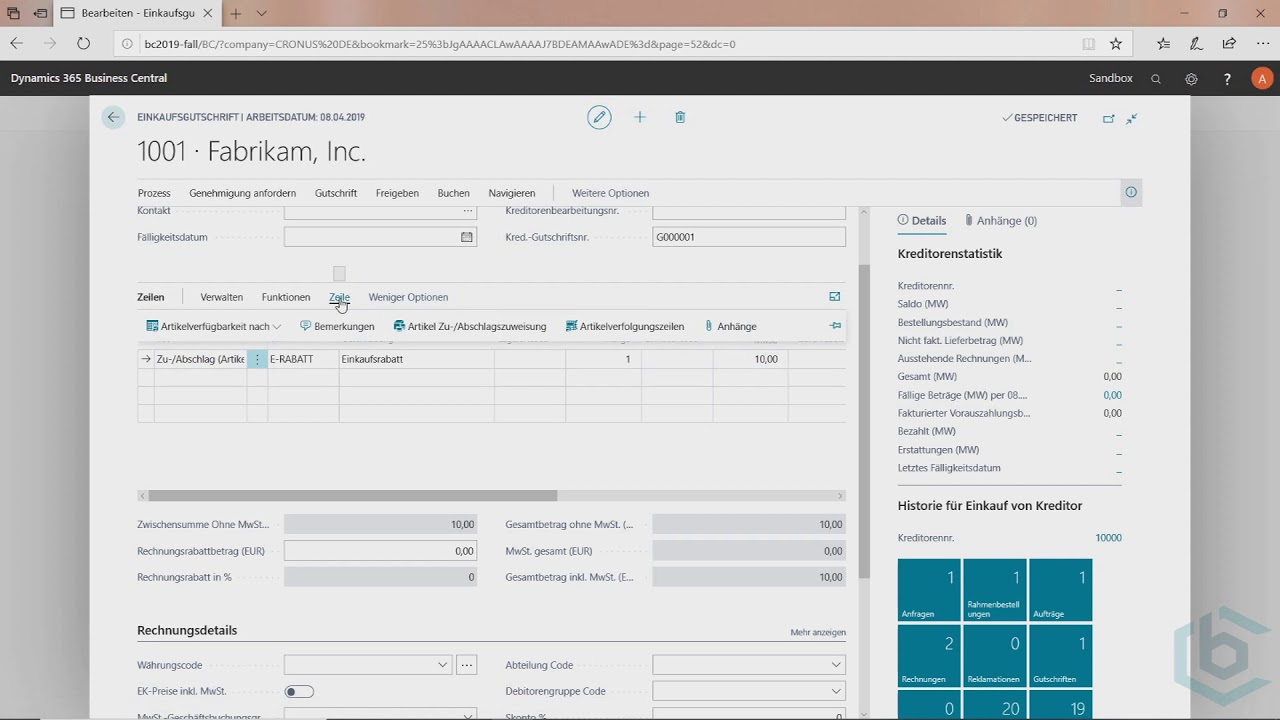The width and height of the screenshot is (1280, 720).
Task: Expand the lines section to focus mode
Action: (x=835, y=297)
